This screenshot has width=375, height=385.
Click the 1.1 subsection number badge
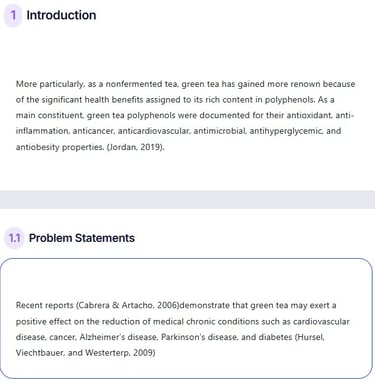coord(14,238)
